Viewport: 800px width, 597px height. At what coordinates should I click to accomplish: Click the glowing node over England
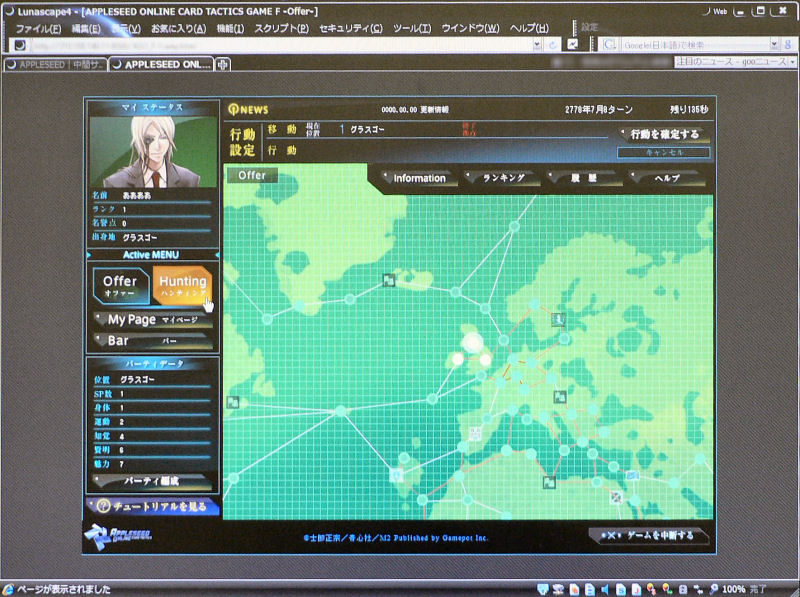[485, 360]
